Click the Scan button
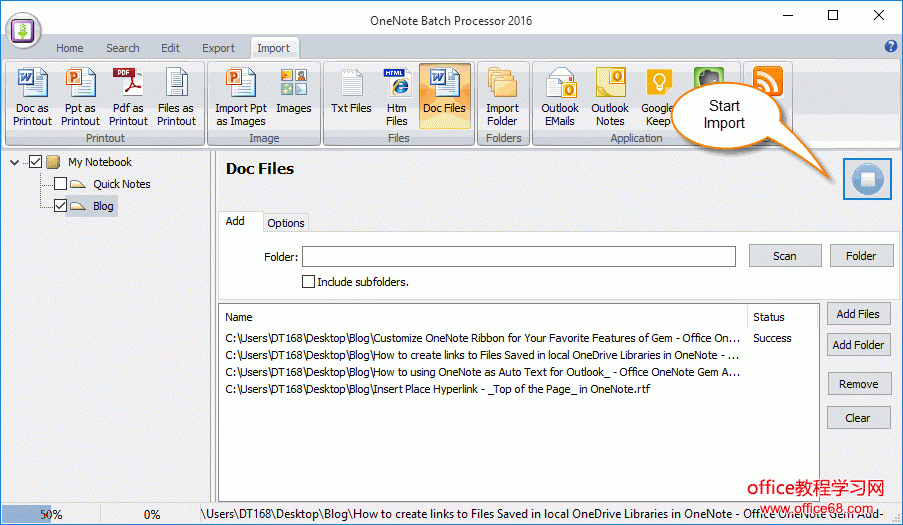903x525 pixels. point(785,256)
